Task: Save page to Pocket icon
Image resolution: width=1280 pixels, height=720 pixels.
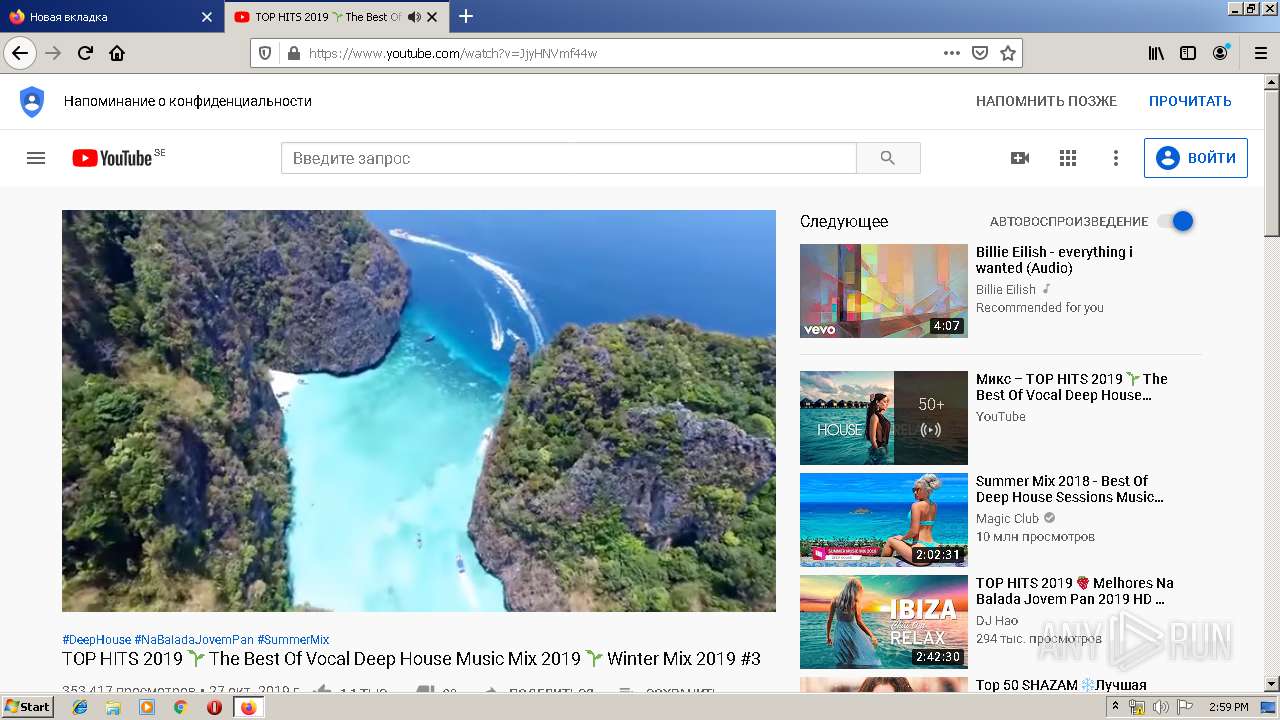Action: pyautogui.click(x=980, y=53)
